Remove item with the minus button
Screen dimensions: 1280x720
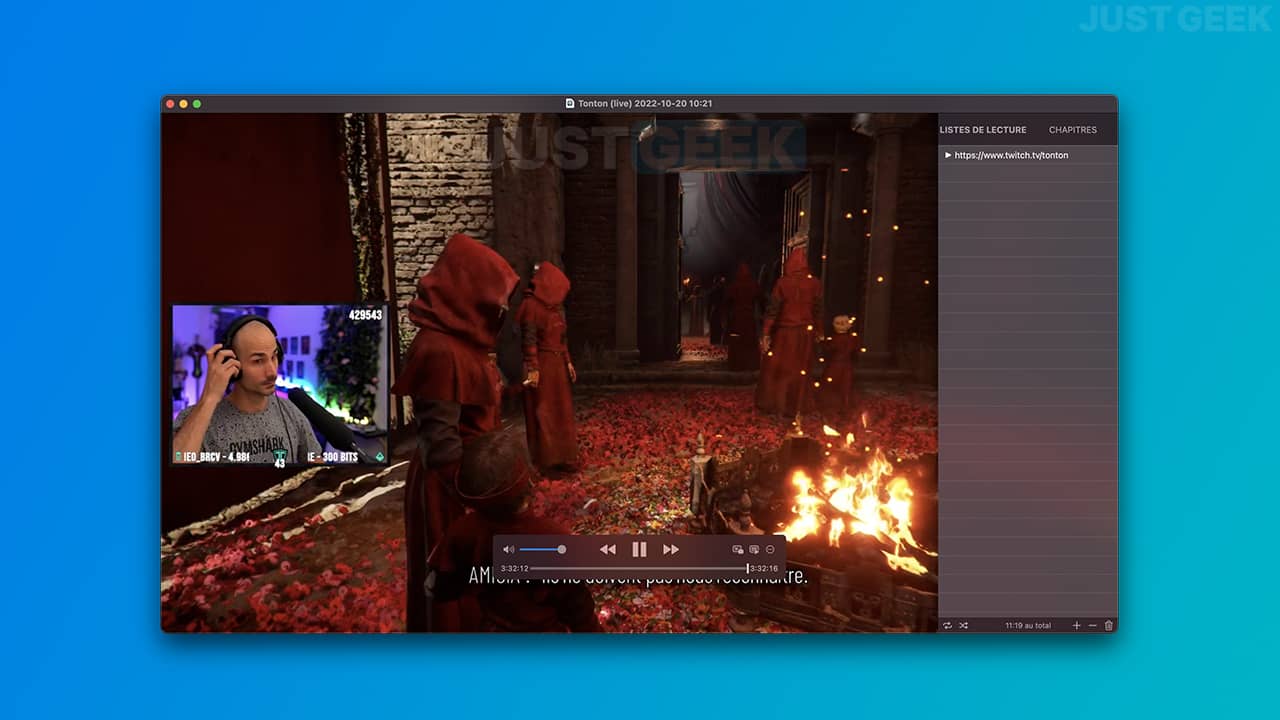(1092, 625)
